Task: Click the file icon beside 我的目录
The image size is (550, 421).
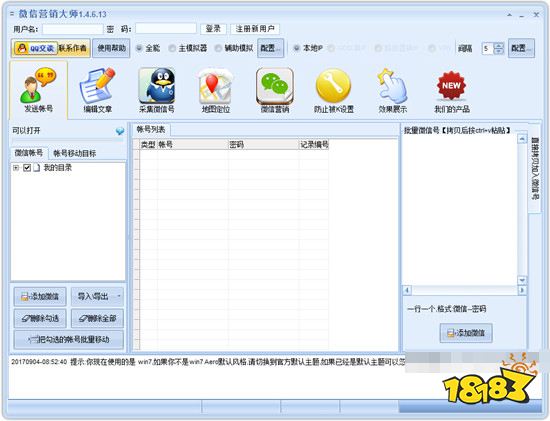Action: pos(36,168)
